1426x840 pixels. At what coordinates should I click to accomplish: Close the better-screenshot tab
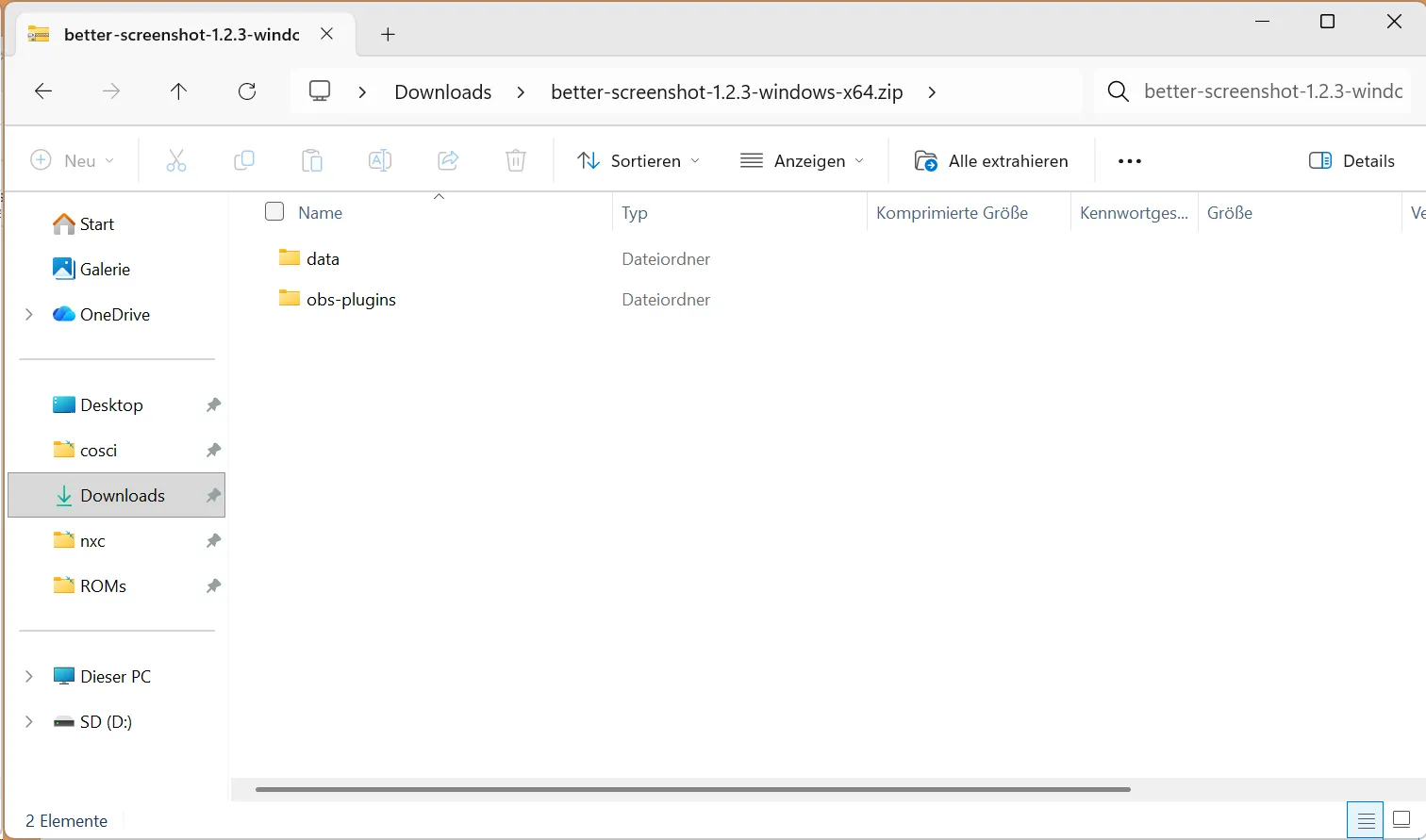[326, 34]
